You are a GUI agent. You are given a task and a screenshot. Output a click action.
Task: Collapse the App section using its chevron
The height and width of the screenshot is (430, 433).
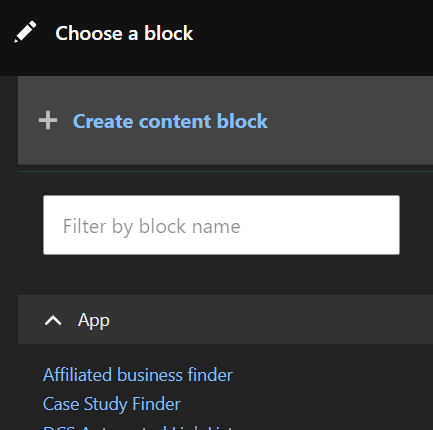(x=53, y=321)
